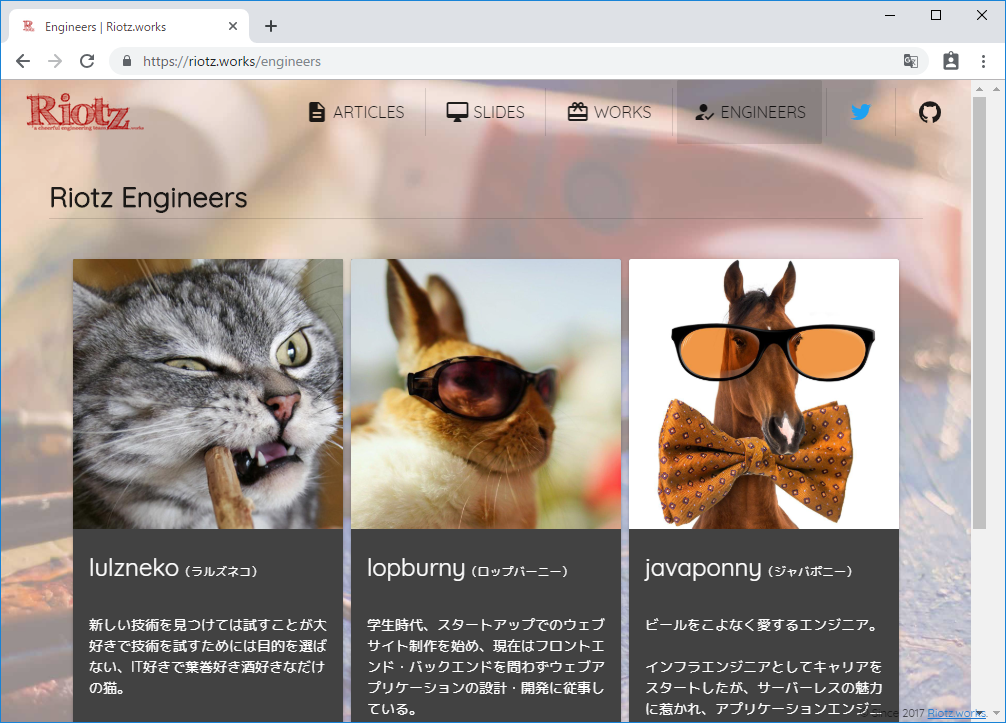Click the Riotz favicon on the tab
This screenshot has width=1006, height=723.
pos(28,26)
